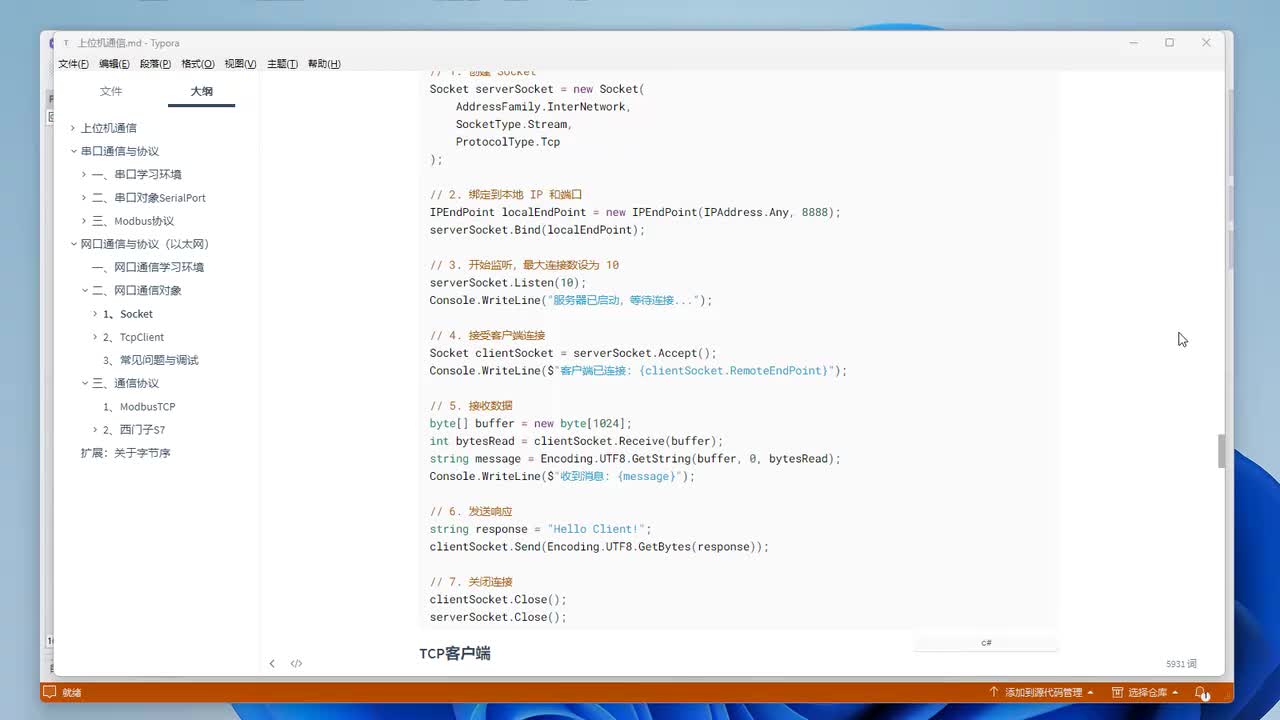Screen dimensions: 1280x720
Task: Expand chevron beside 三、Modbus协议
Action: click(84, 221)
